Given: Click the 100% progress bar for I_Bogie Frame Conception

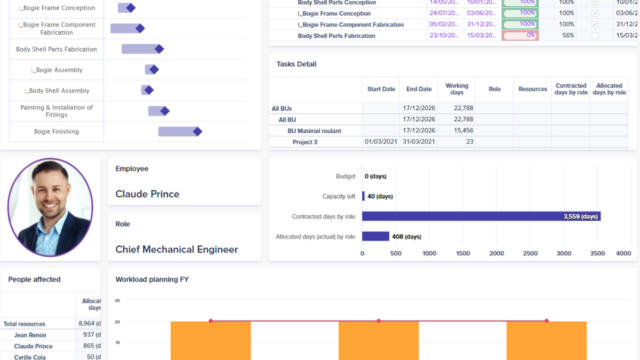Looking at the screenshot, I should point(520,13).
